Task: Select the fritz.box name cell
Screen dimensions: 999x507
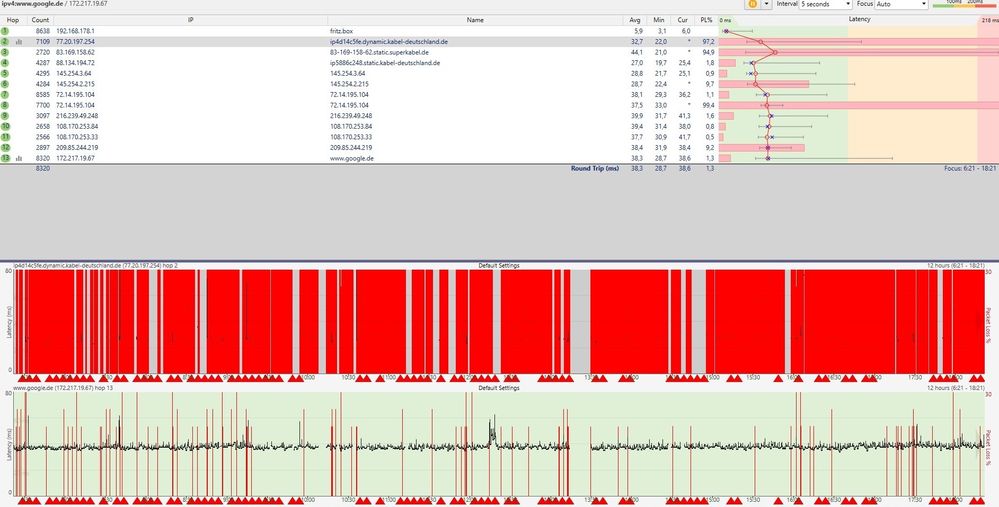Action: coord(340,31)
